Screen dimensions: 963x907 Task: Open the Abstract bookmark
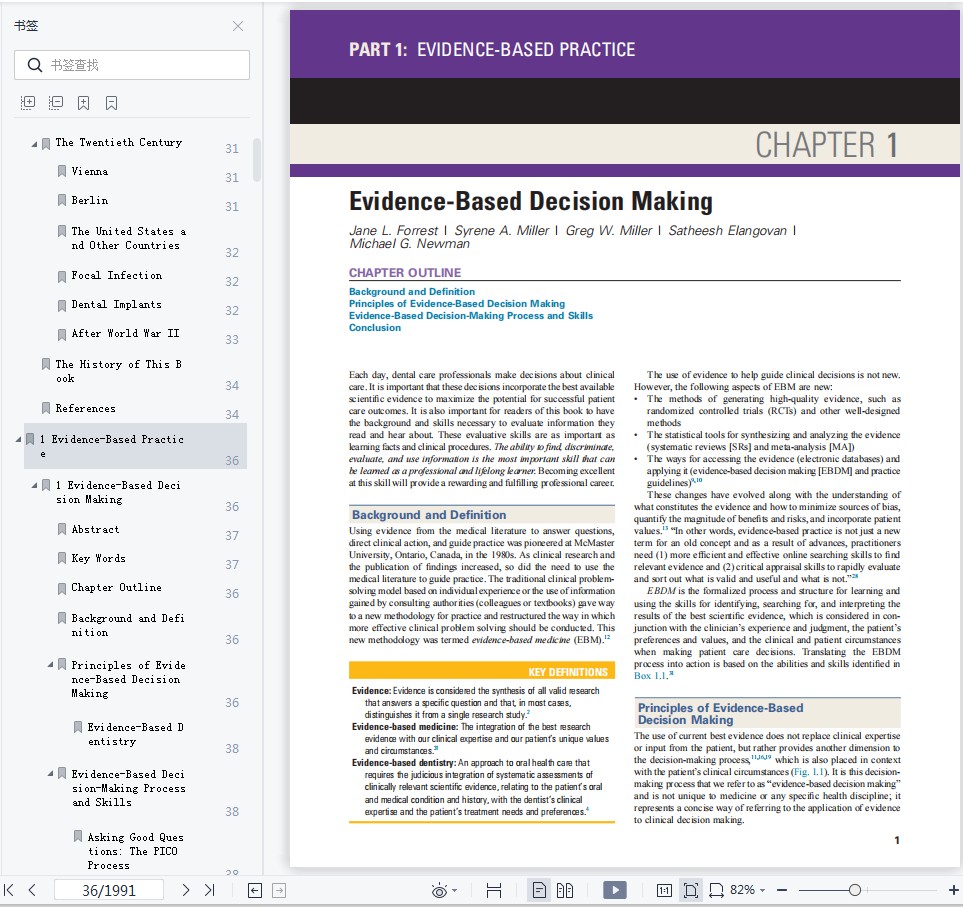(95, 529)
